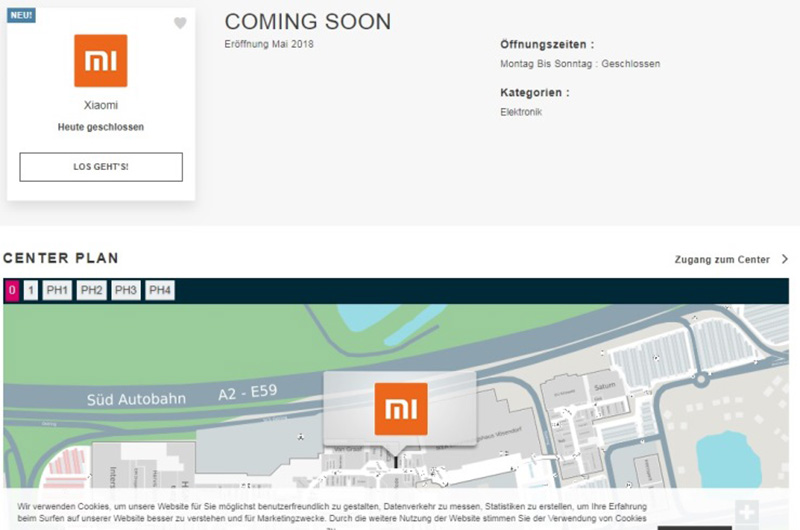The width and height of the screenshot is (800, 530).
Task: Click the LOS GEHT'S! button
Action: click(101, 167)
